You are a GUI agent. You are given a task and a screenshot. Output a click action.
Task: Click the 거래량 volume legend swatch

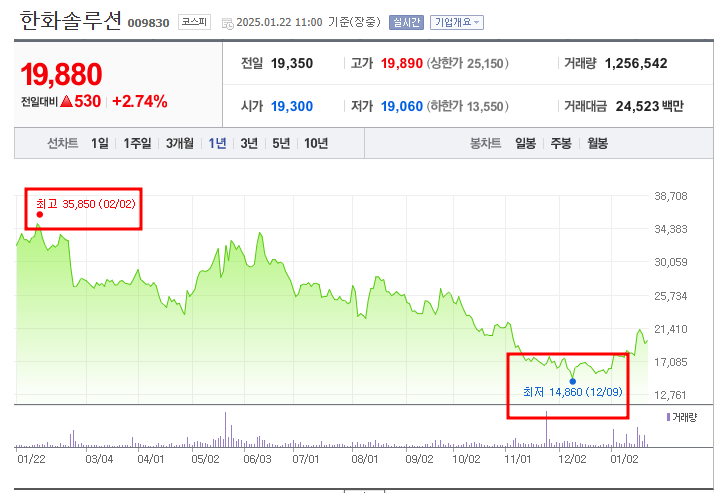click(668, 417)
